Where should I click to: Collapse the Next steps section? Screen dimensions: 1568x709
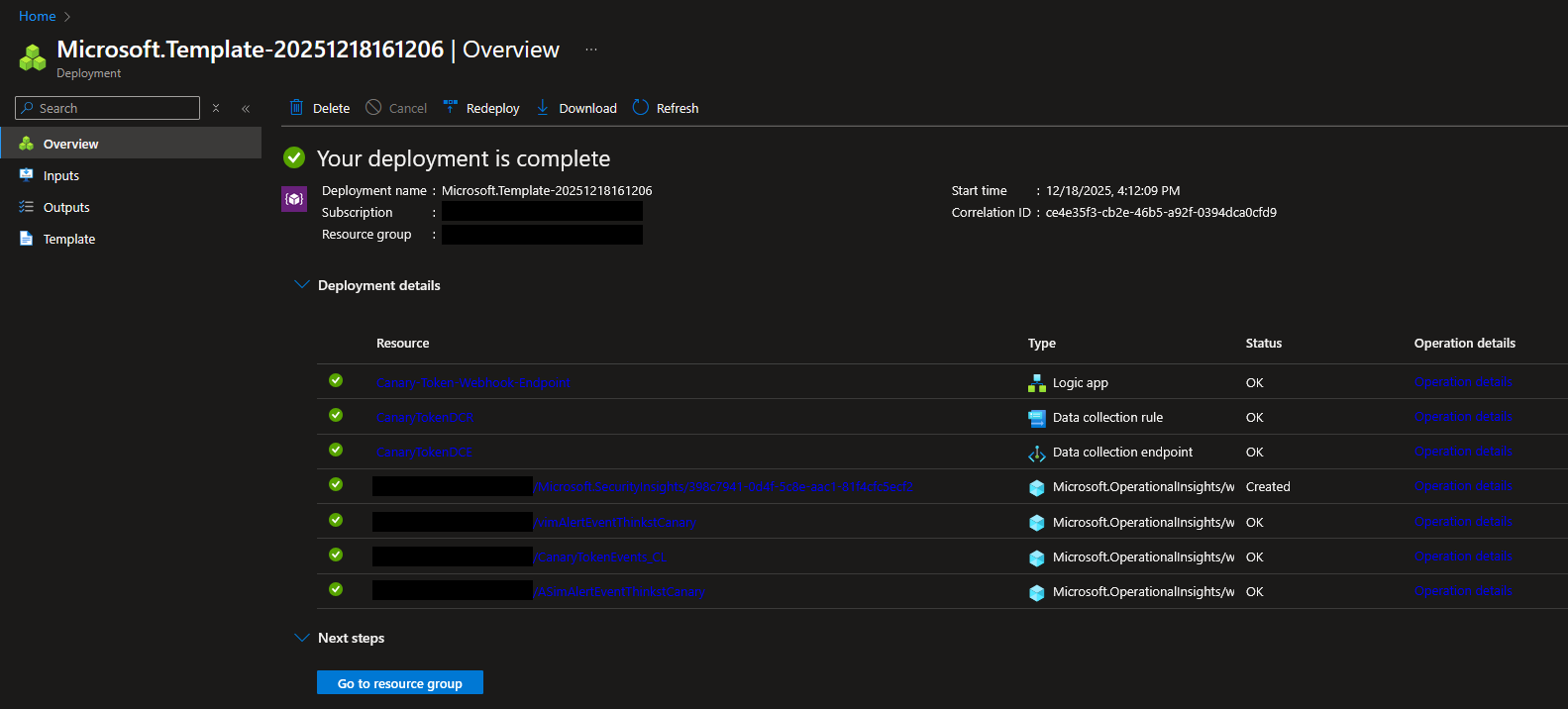[x=302, y=637]
